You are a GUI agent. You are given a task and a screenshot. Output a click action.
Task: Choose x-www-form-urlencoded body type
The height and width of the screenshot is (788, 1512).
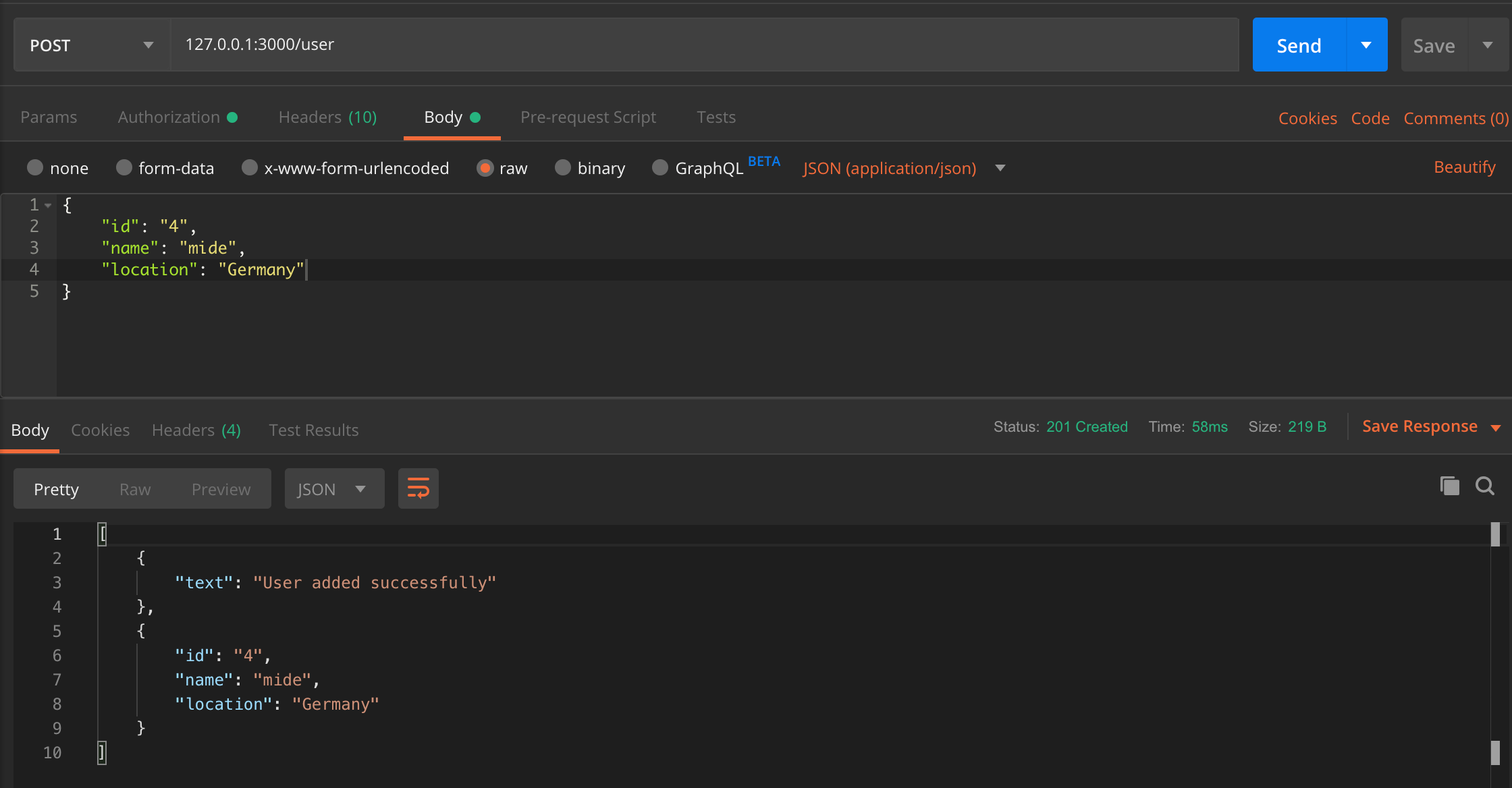(x=250, y=167)
